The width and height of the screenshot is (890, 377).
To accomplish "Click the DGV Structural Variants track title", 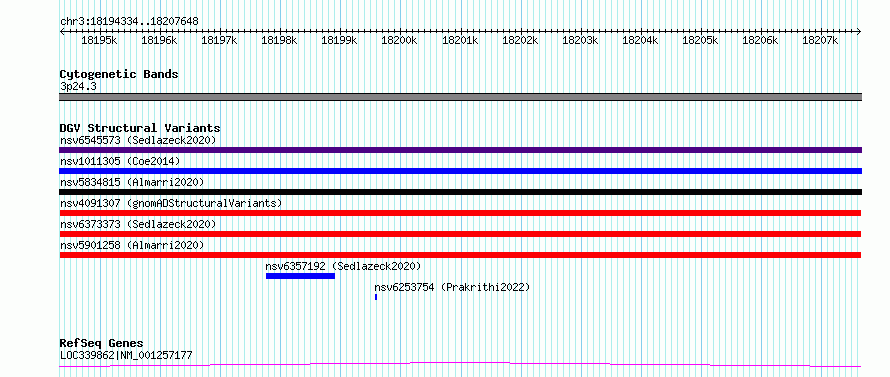I will [x=140, y=128].
